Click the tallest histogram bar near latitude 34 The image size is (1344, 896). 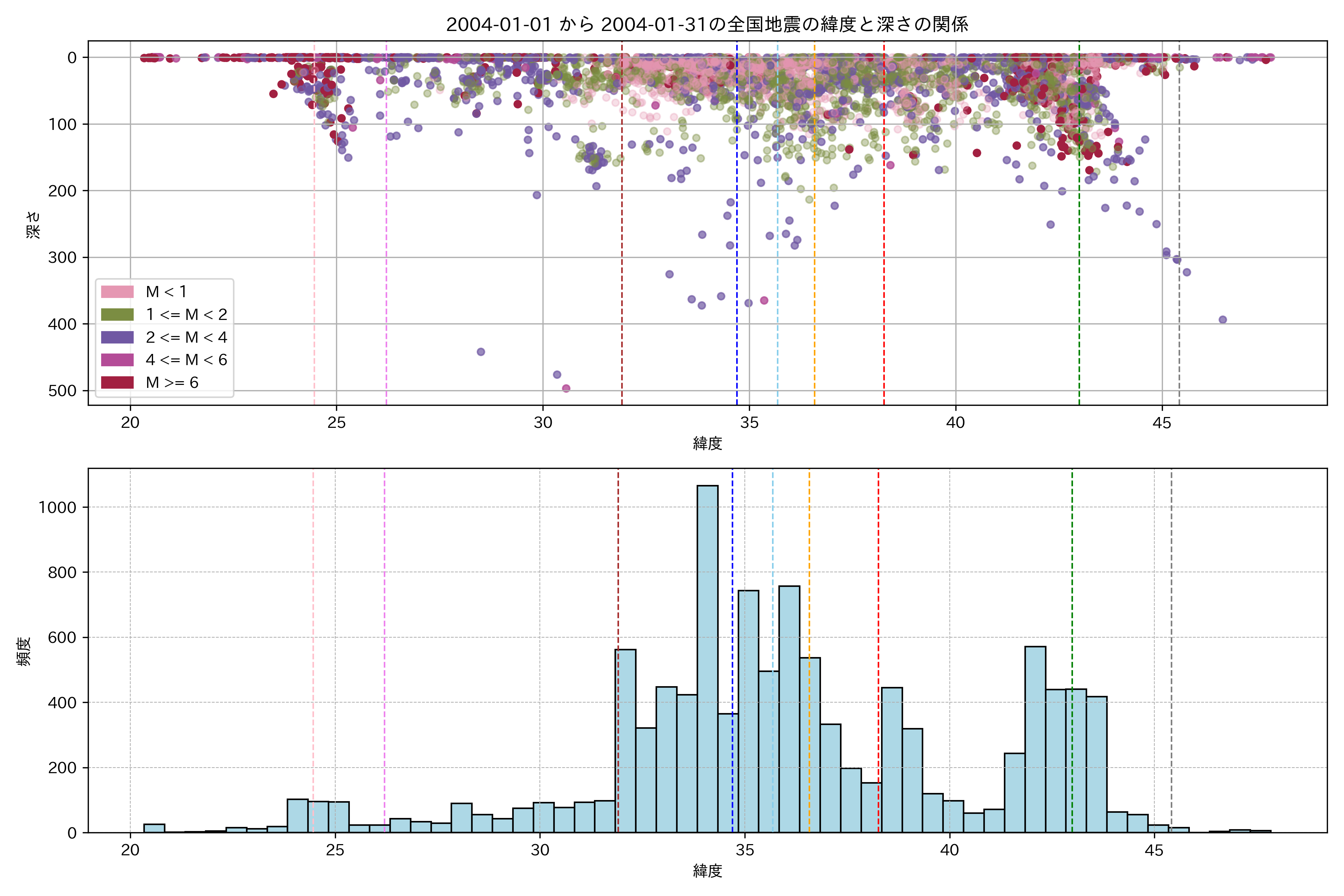coord(707,657)
